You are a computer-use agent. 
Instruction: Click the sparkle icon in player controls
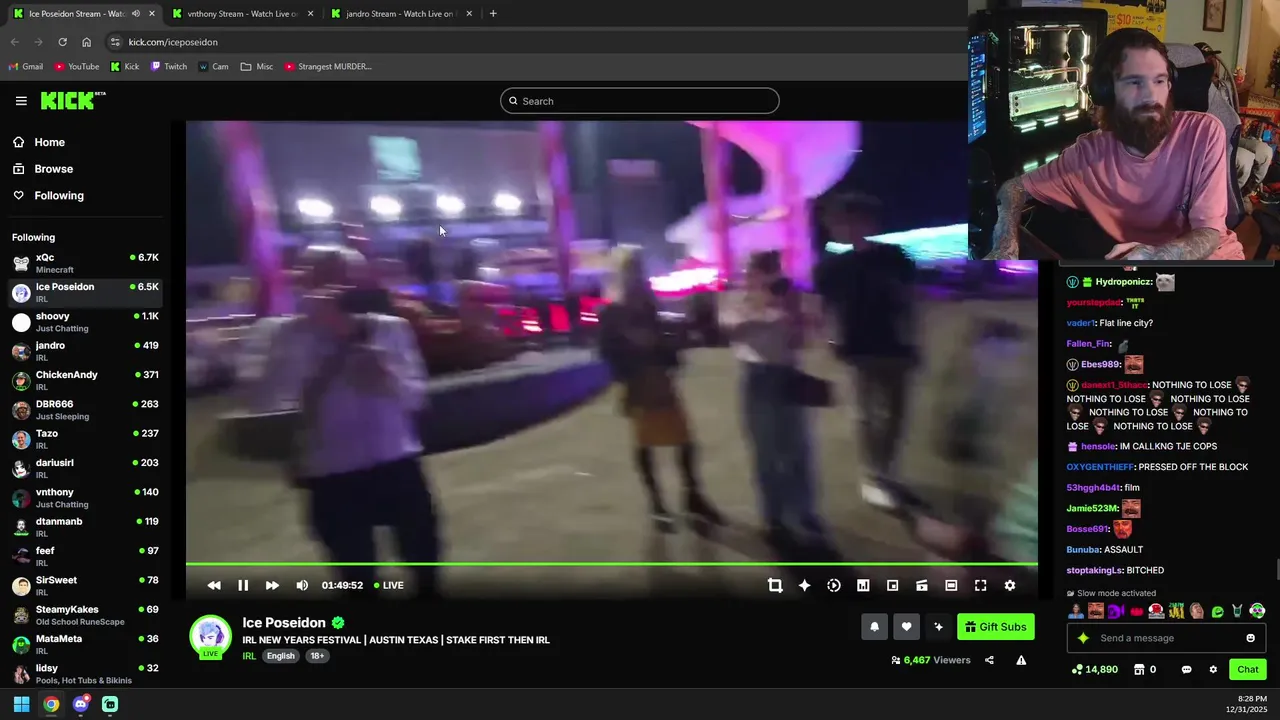point(804,585)
